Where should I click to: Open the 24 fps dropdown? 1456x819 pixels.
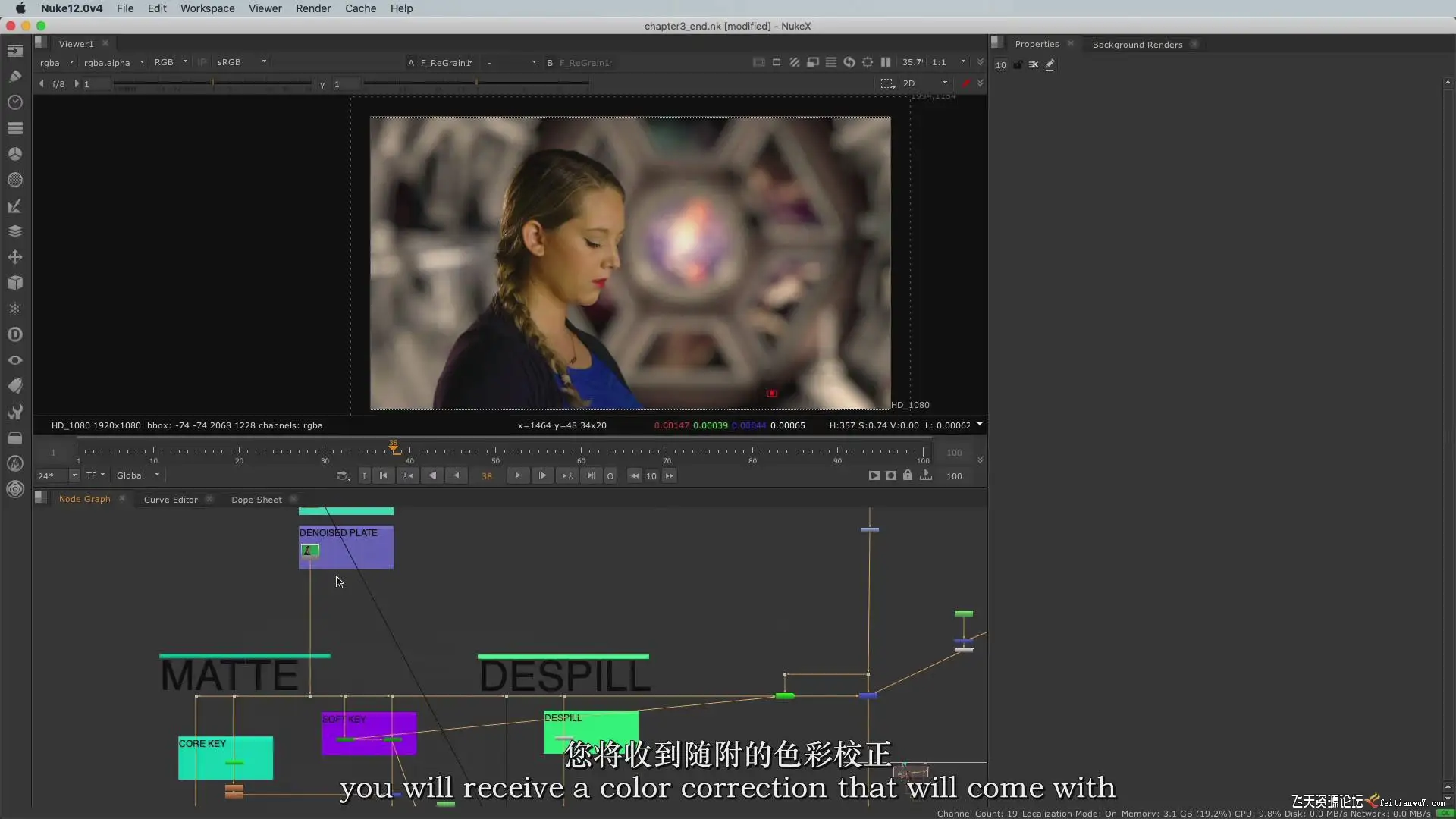[x=58, y=475]
